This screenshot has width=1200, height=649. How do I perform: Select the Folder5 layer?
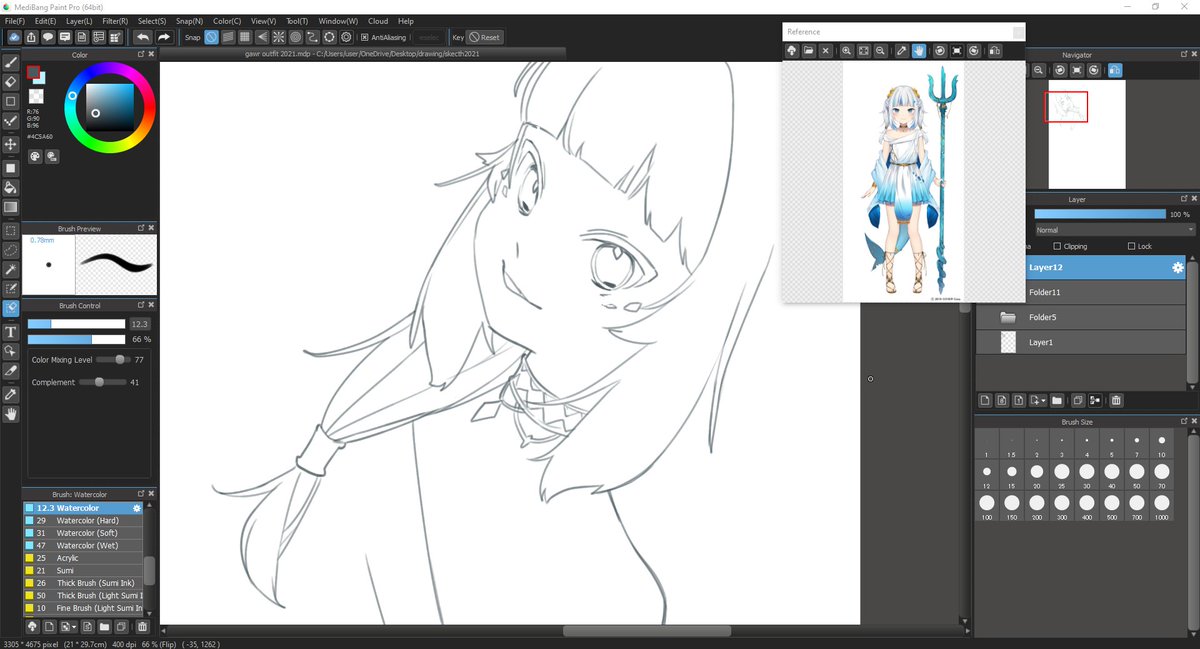[1081, 317]
